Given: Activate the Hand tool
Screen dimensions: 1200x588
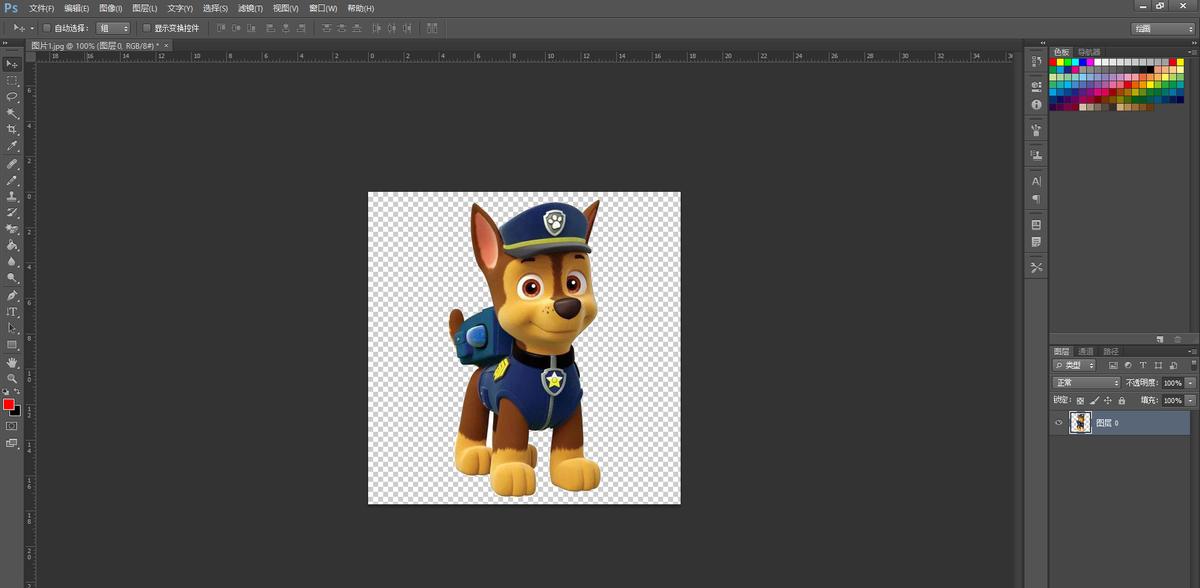Looking at the screenshot, I should click(12, 362).
